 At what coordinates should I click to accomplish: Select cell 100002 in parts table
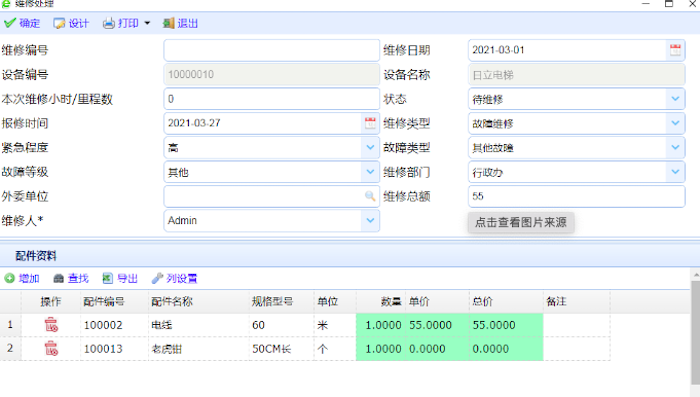(x=114, y=325)
